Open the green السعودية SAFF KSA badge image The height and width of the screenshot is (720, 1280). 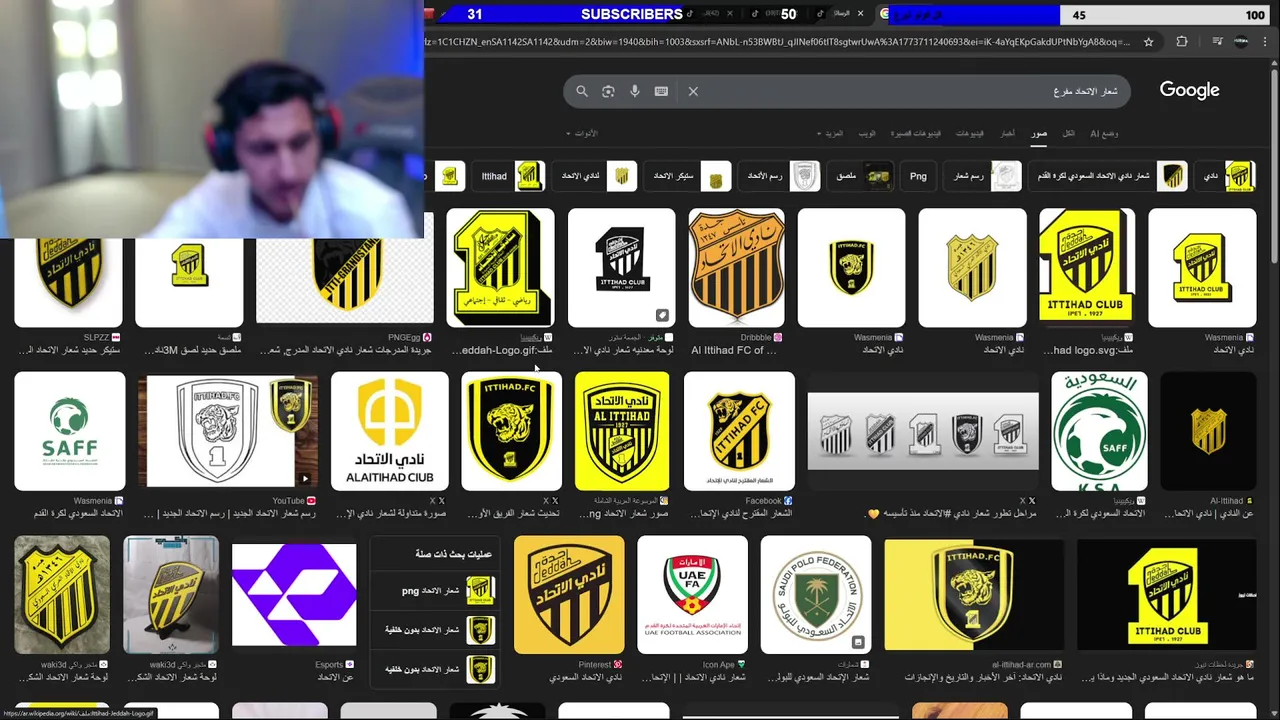[1100, 431]
